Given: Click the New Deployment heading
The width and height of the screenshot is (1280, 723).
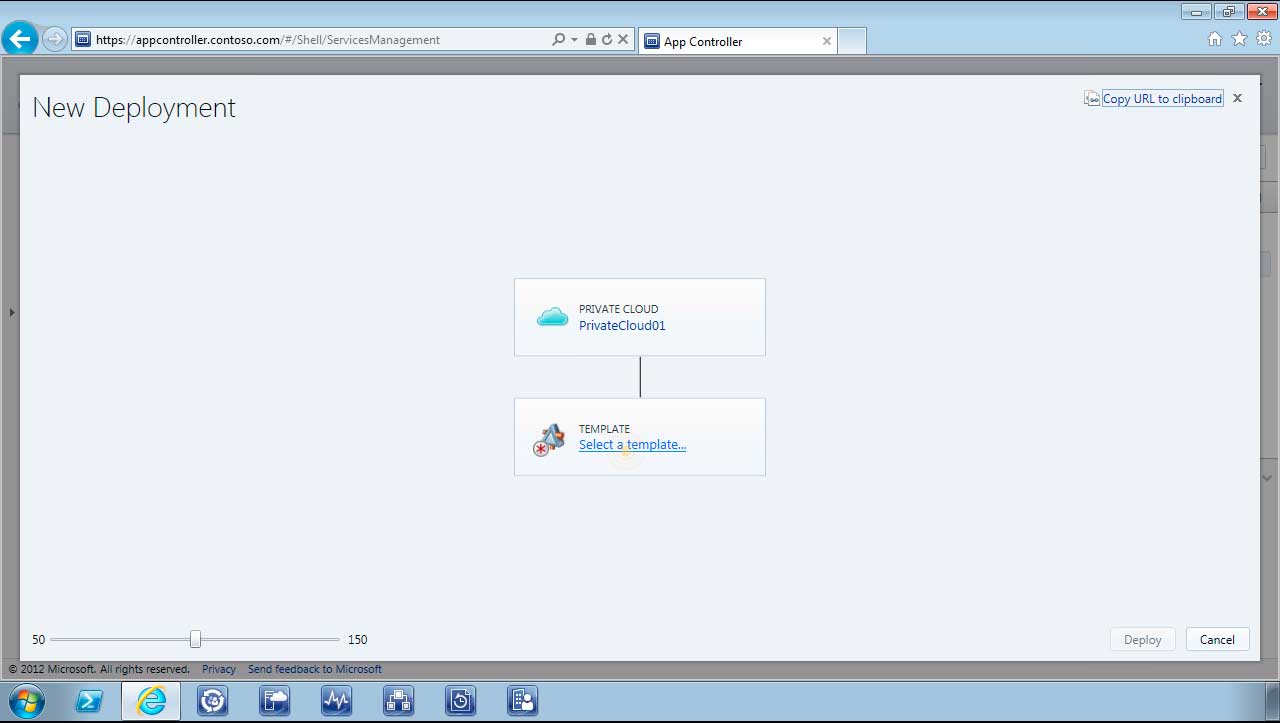Looking at the screenshot, I should 134,108.
